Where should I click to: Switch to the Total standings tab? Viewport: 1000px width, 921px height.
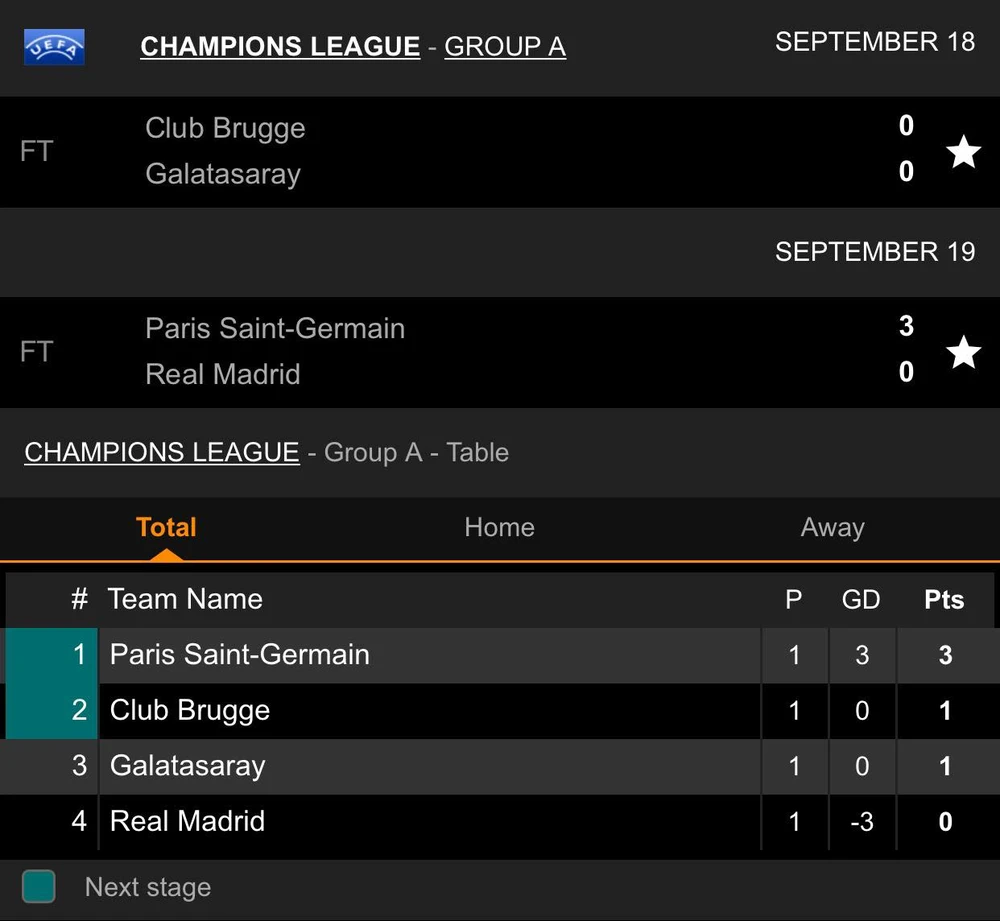tap(166, 527)
